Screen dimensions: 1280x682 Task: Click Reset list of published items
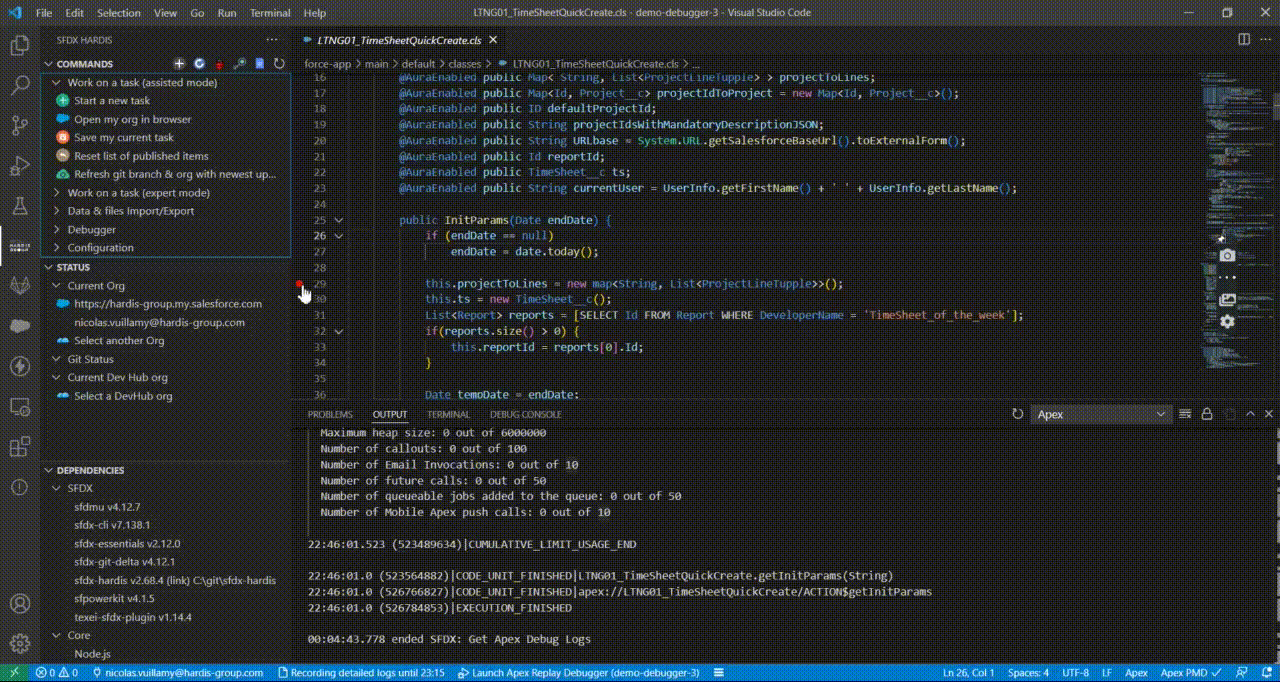pyautogui.click(x=141, y=156)
